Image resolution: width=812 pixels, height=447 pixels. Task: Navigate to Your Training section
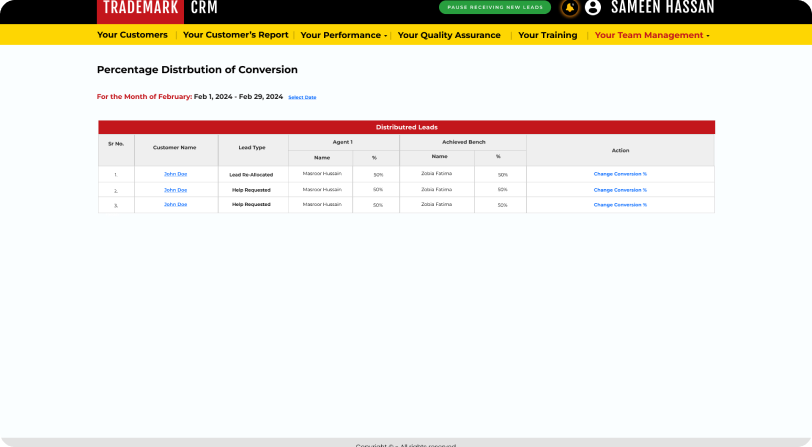point(547,35)
